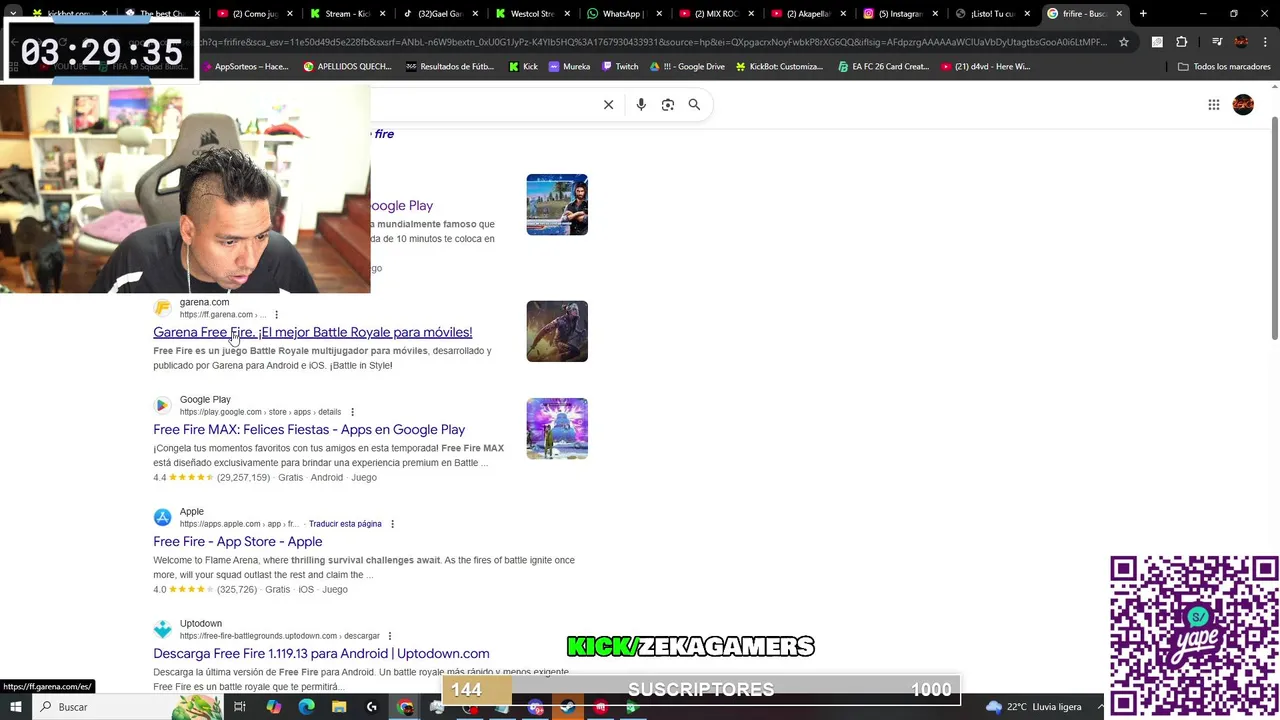This screenshot has width=1280, height=720.
Task: Open the 'Todos los marcadores' bookmarks folder
Action: click(x=1224, y=66)
